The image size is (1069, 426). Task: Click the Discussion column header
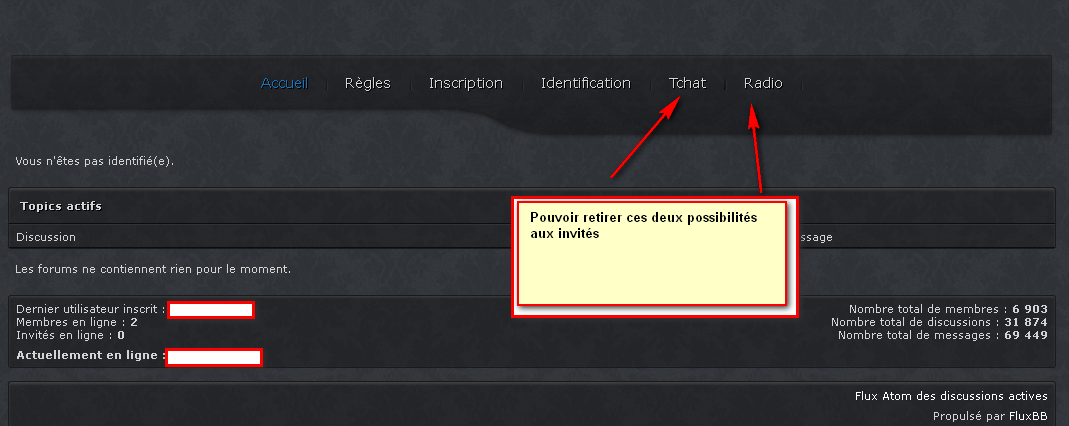pos(46,237)
